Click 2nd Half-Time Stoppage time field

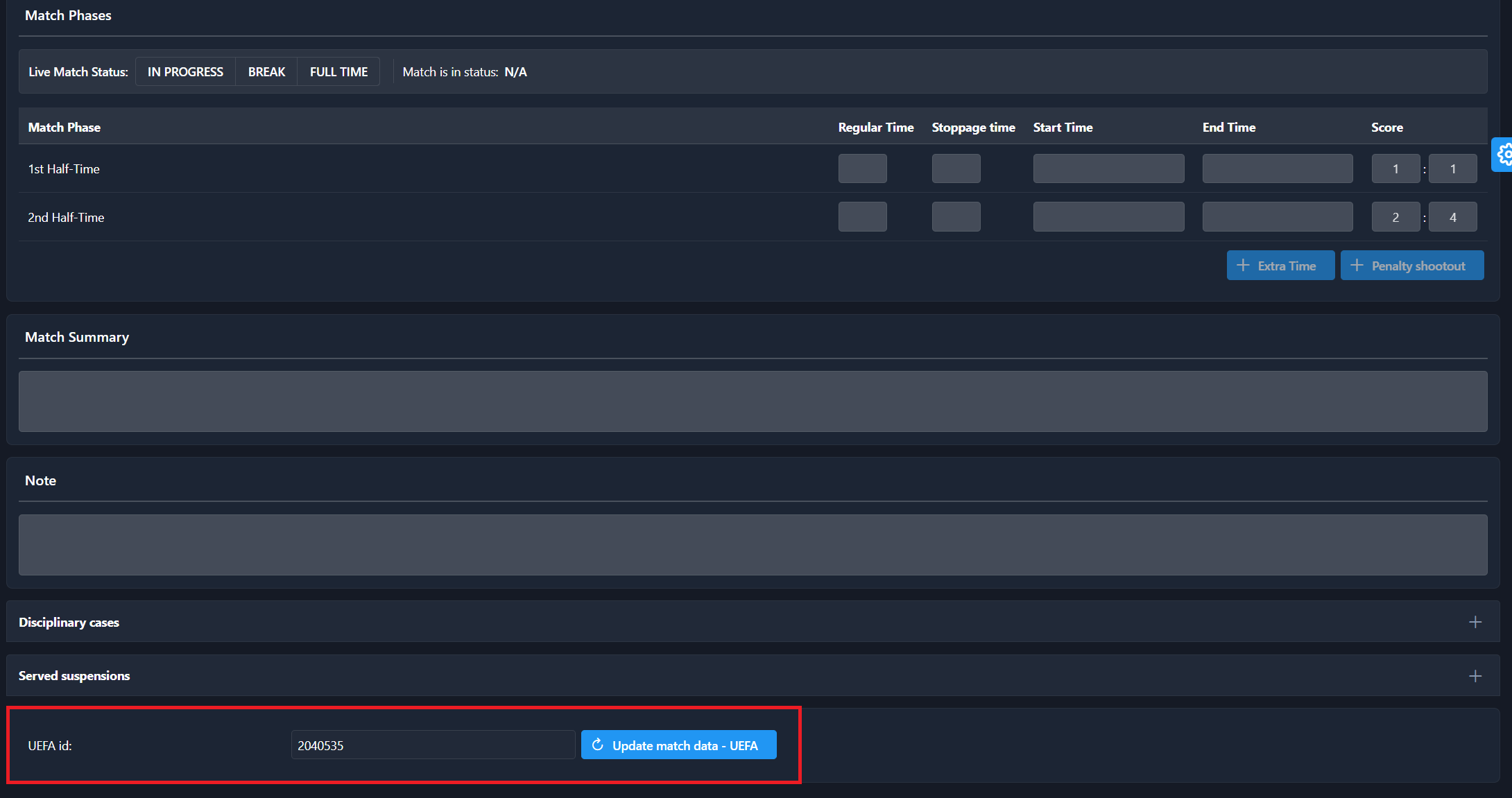(956, 217)
